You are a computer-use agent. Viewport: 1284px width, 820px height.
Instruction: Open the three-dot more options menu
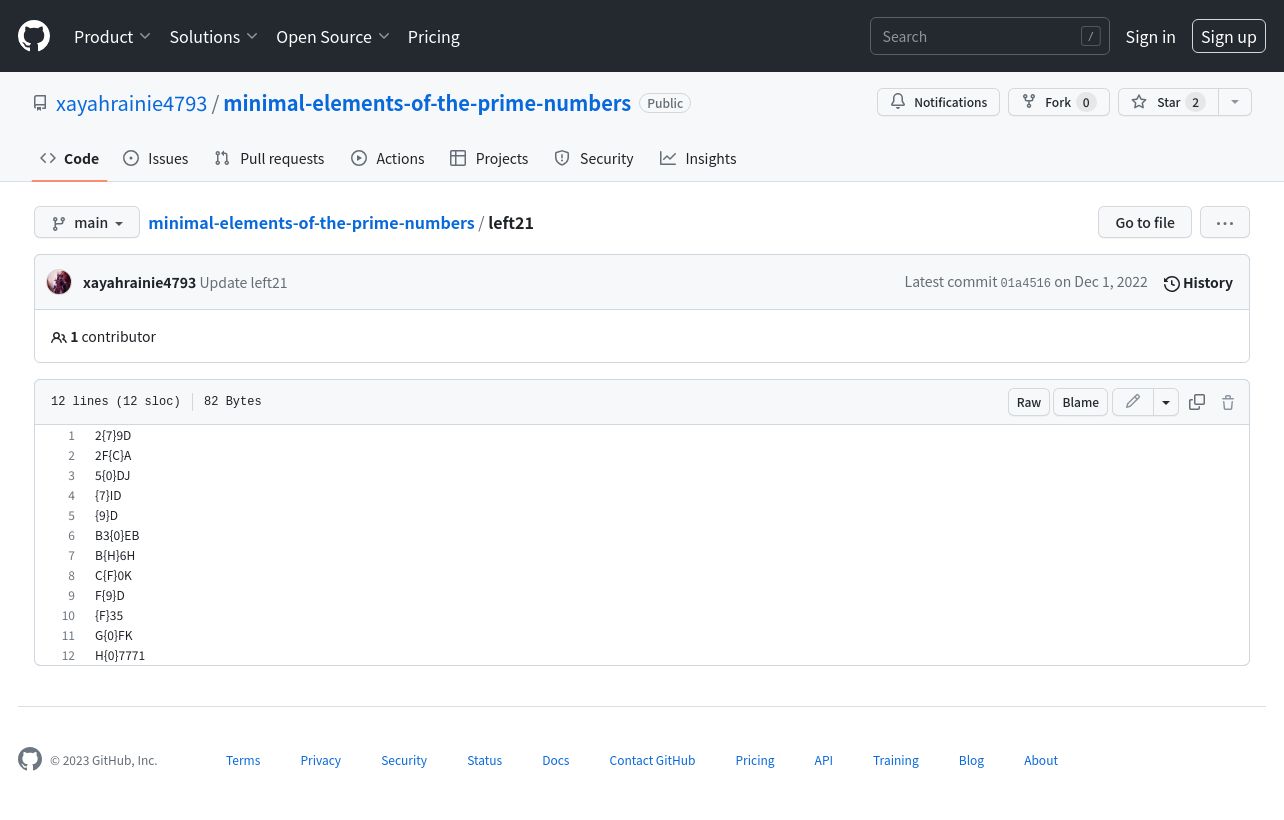tap(1225, 222)
